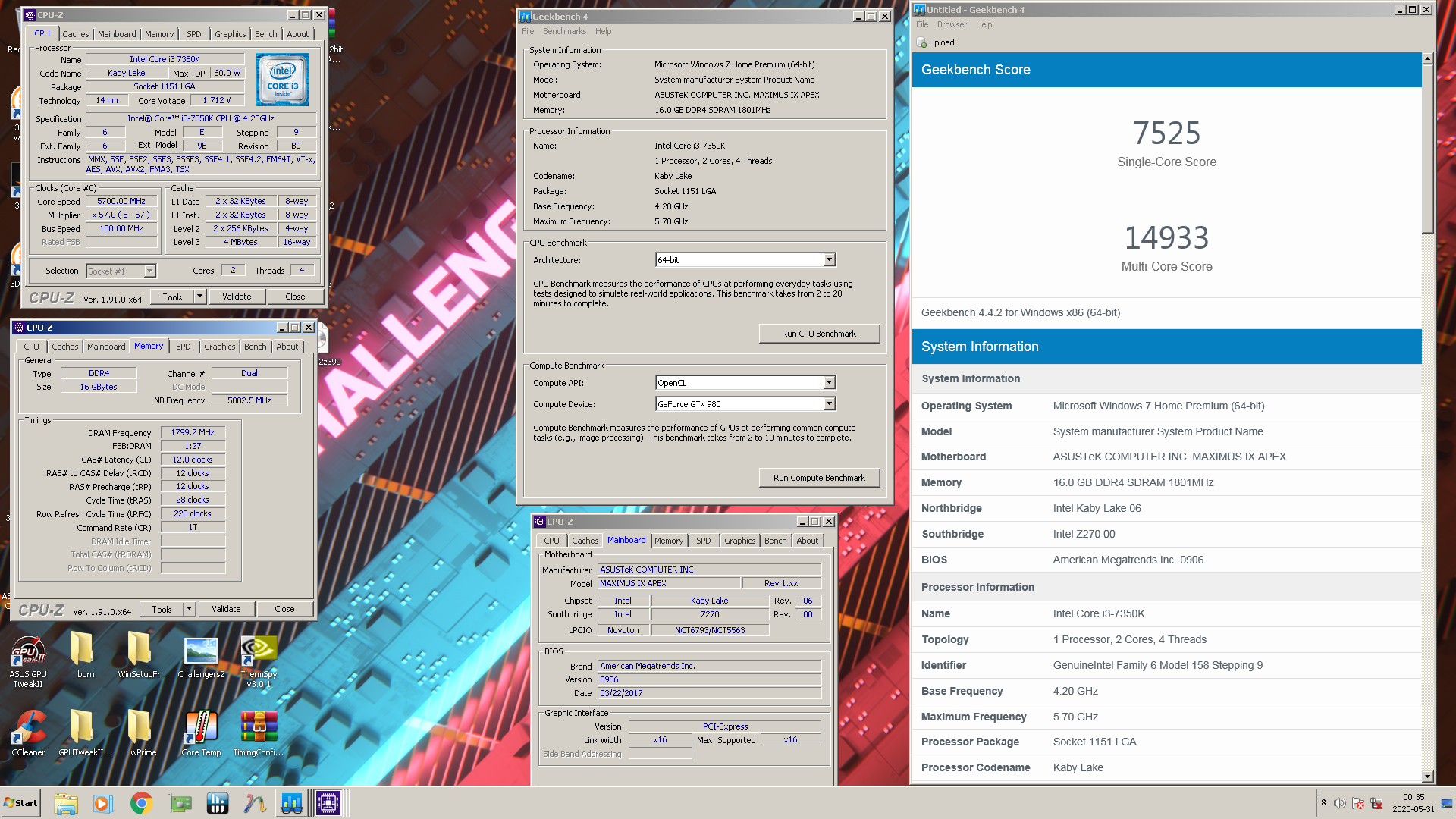Click the Core Speed 5700.00 MHz field

point(121,202)
